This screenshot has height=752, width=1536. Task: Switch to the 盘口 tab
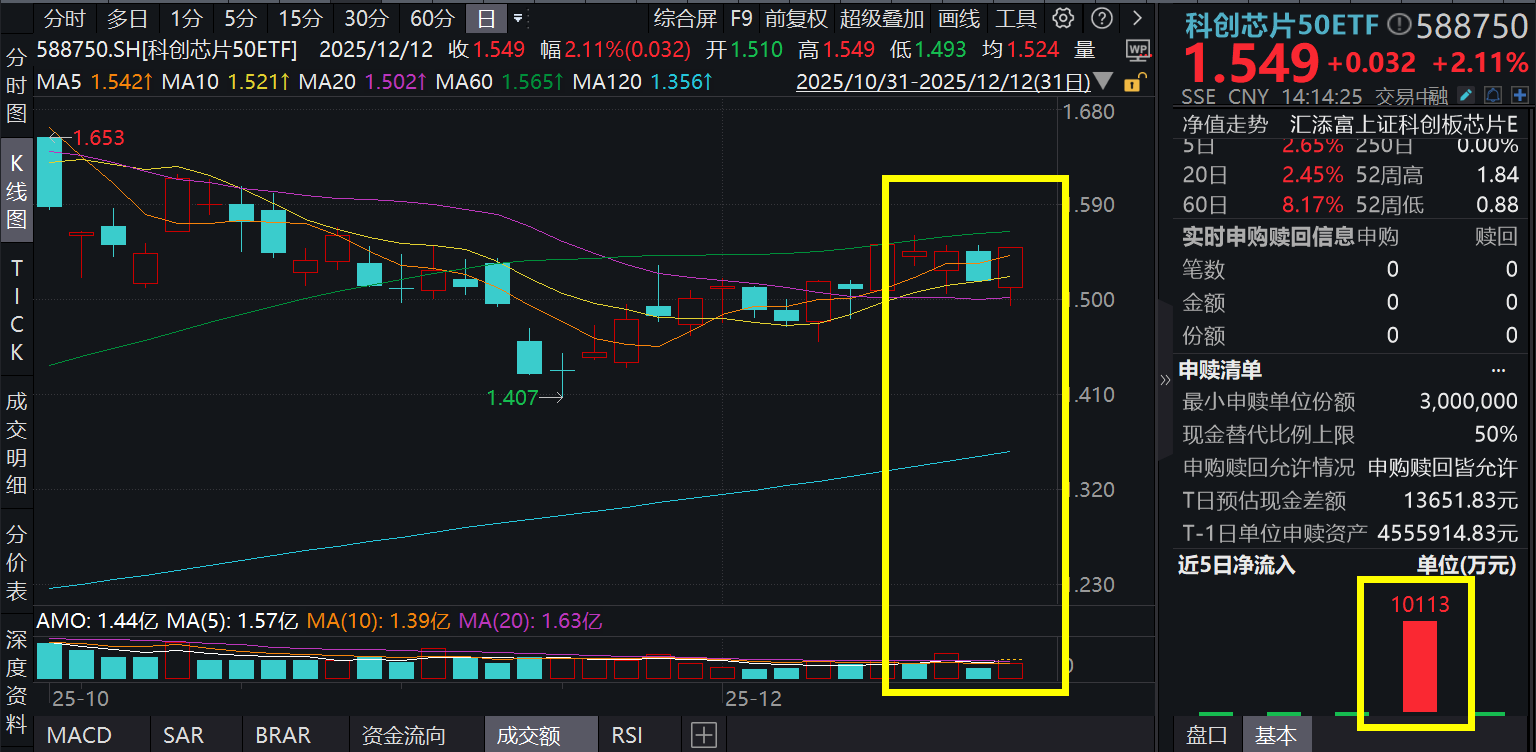[x=1206, y=735]
